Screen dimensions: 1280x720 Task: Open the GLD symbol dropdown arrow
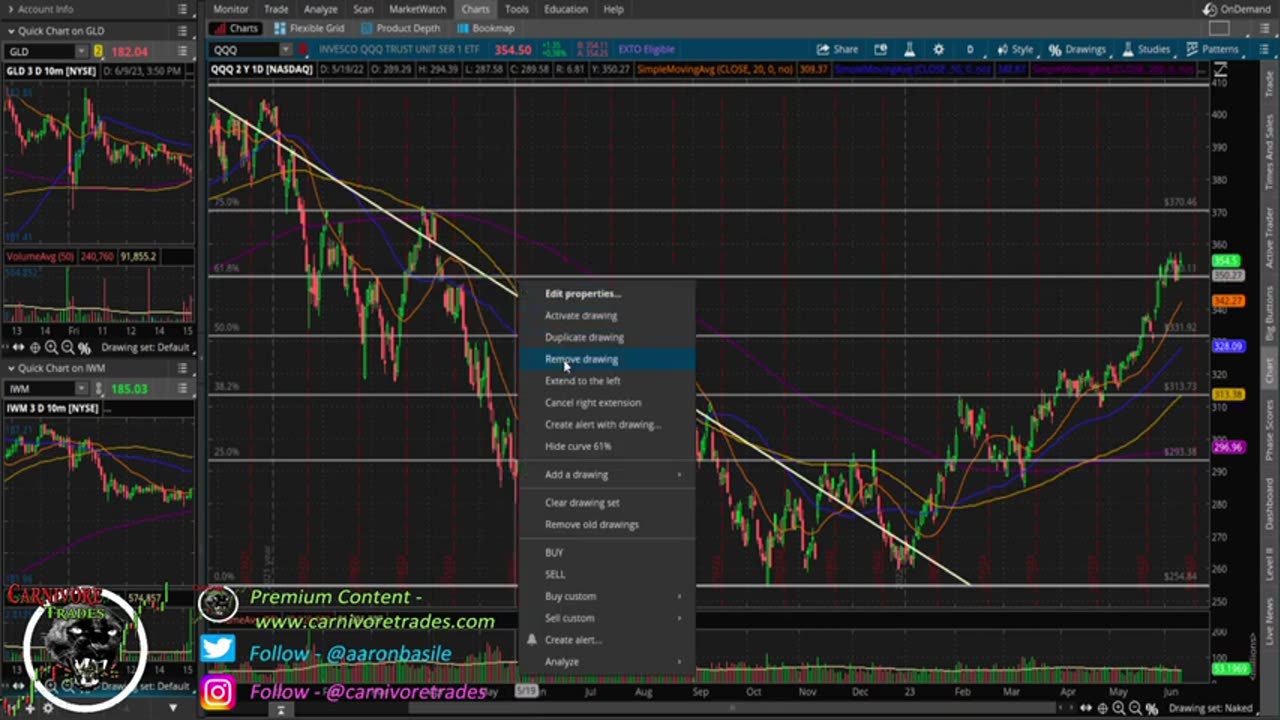[x=82, y=51]
